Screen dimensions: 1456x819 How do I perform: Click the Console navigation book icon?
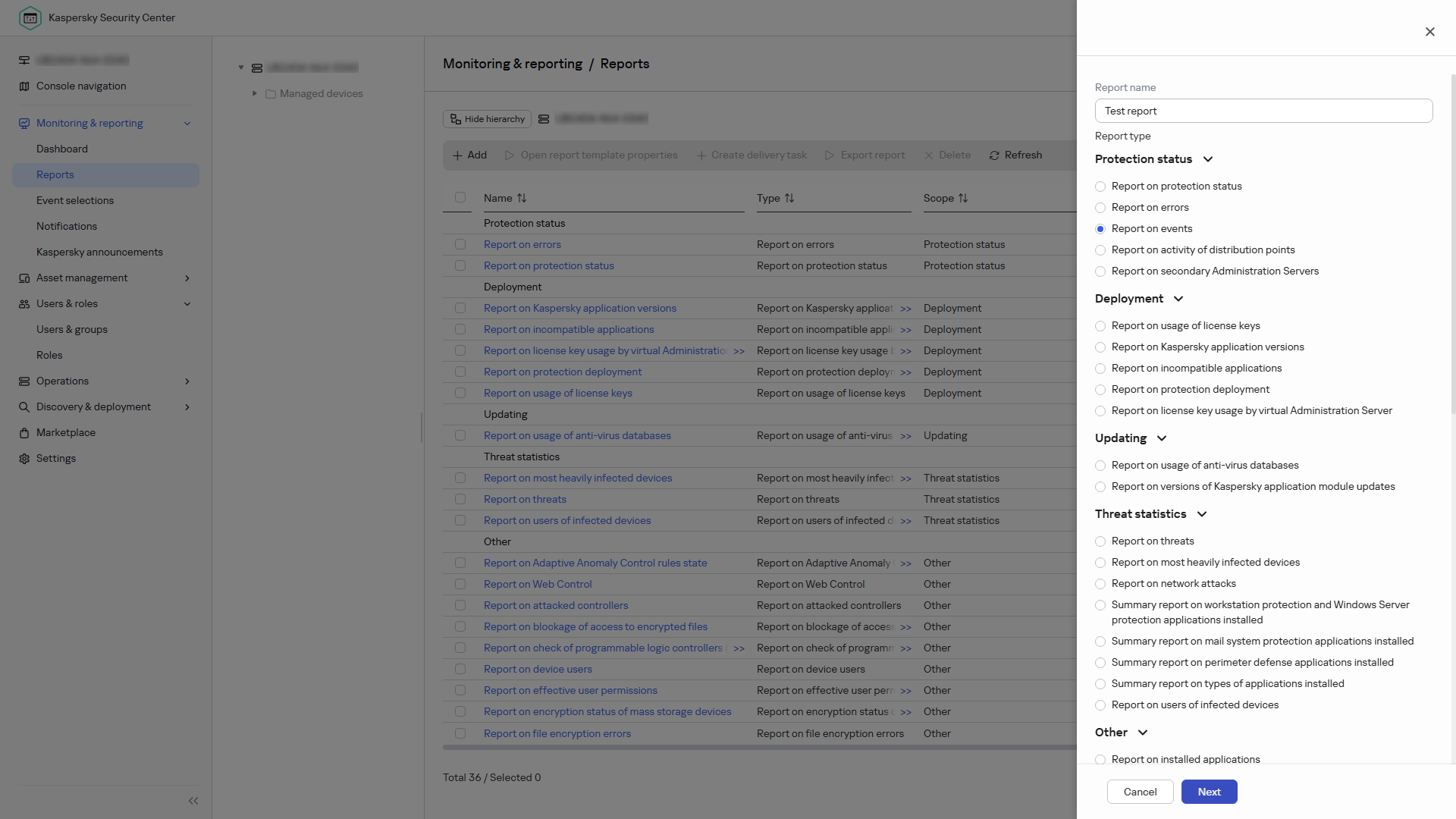pos(24,86)
